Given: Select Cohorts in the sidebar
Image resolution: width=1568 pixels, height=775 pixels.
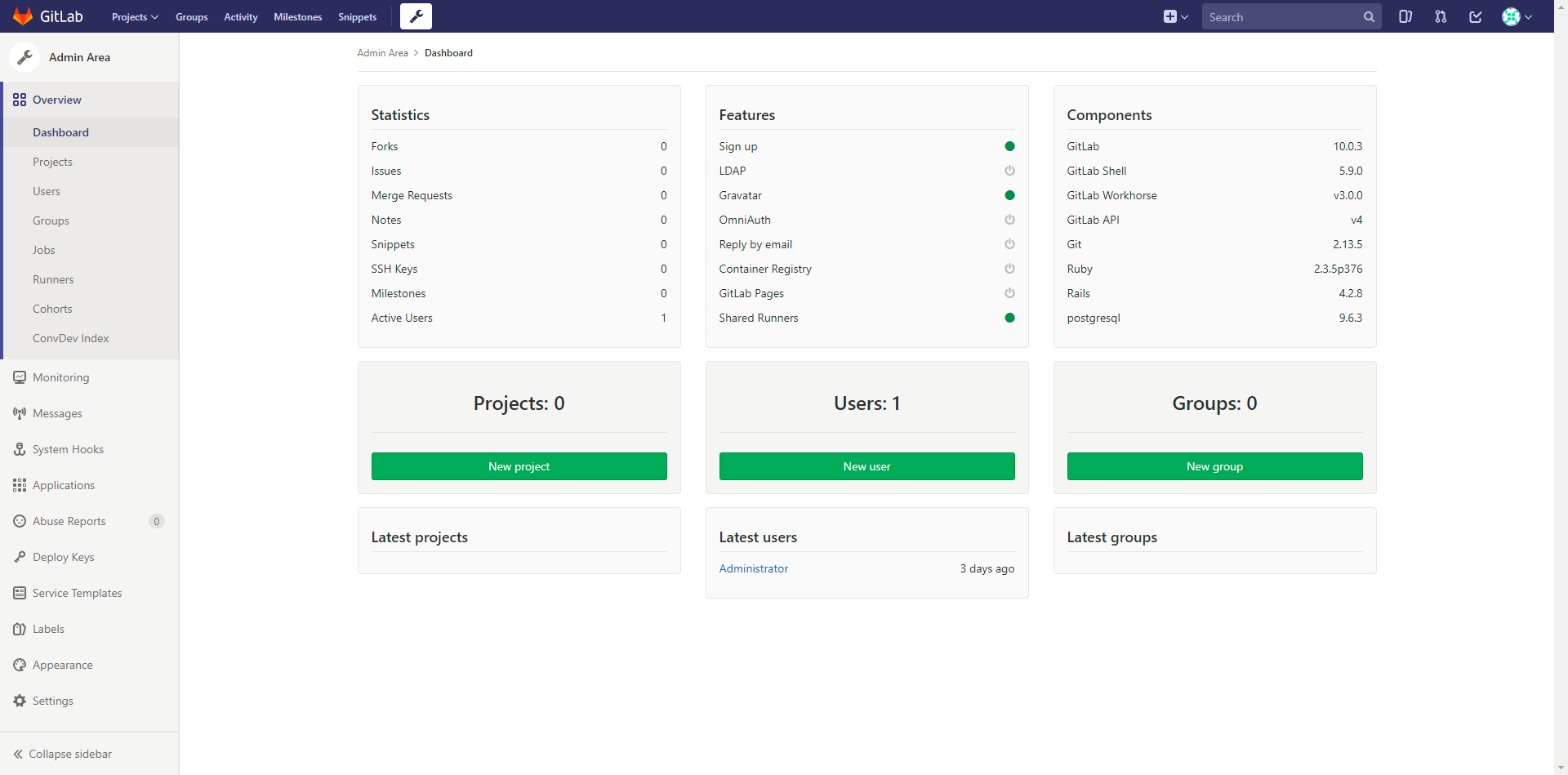Looking at the screenshot, I should coord(91,309).
